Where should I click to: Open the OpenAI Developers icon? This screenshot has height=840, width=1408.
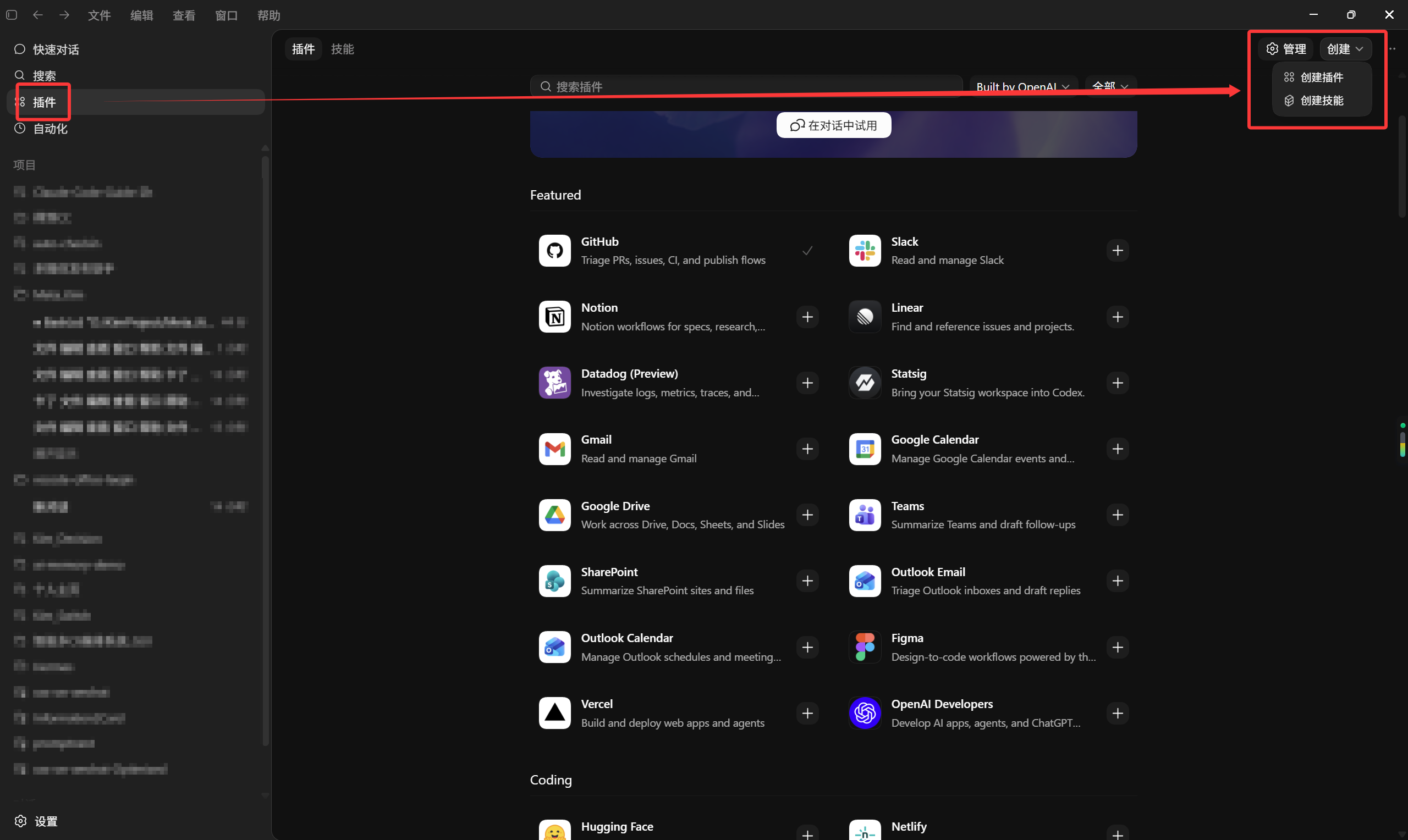[865, 713]
